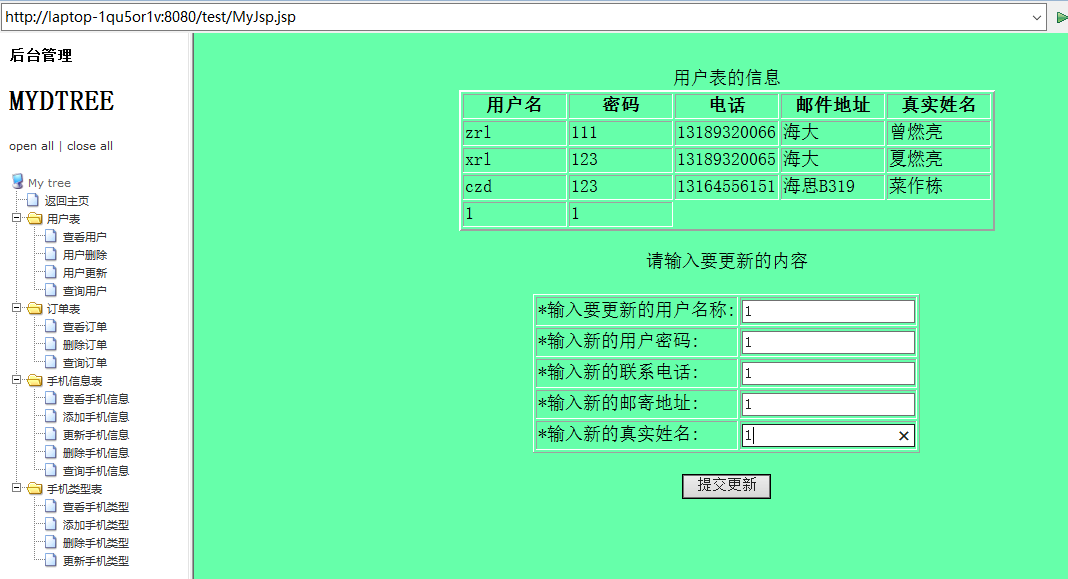
Task: Select 查询订单 in the tree
Action: (x=84, y=363)
